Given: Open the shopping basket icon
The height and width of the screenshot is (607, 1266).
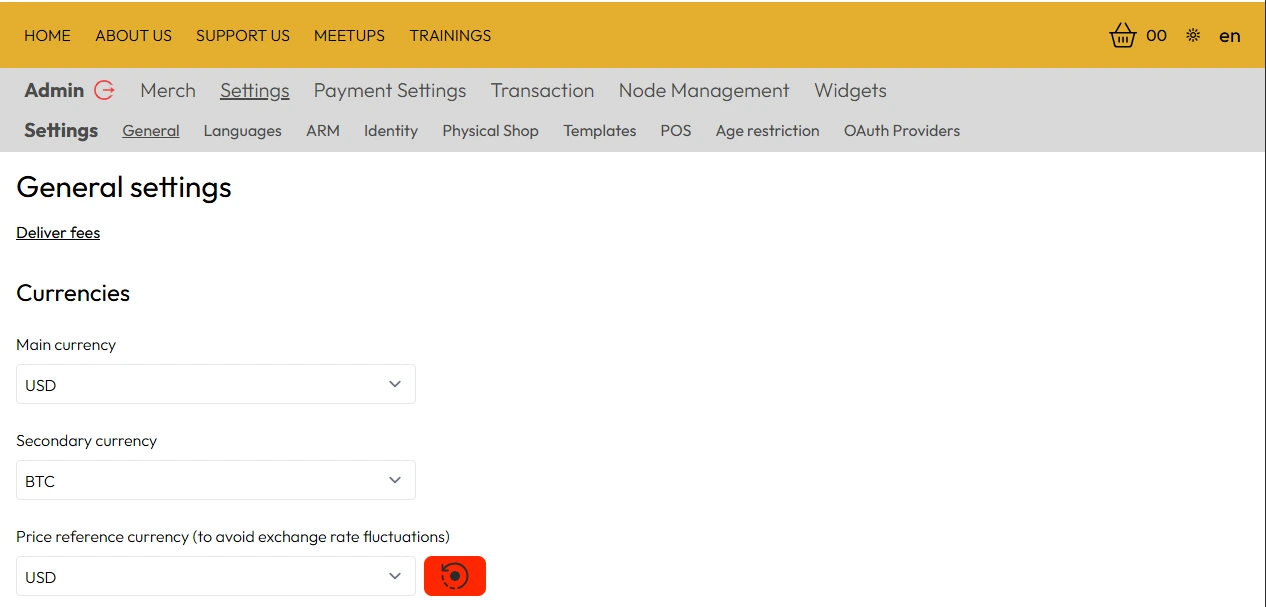Looking at the screenshot, I should 1123,36.
